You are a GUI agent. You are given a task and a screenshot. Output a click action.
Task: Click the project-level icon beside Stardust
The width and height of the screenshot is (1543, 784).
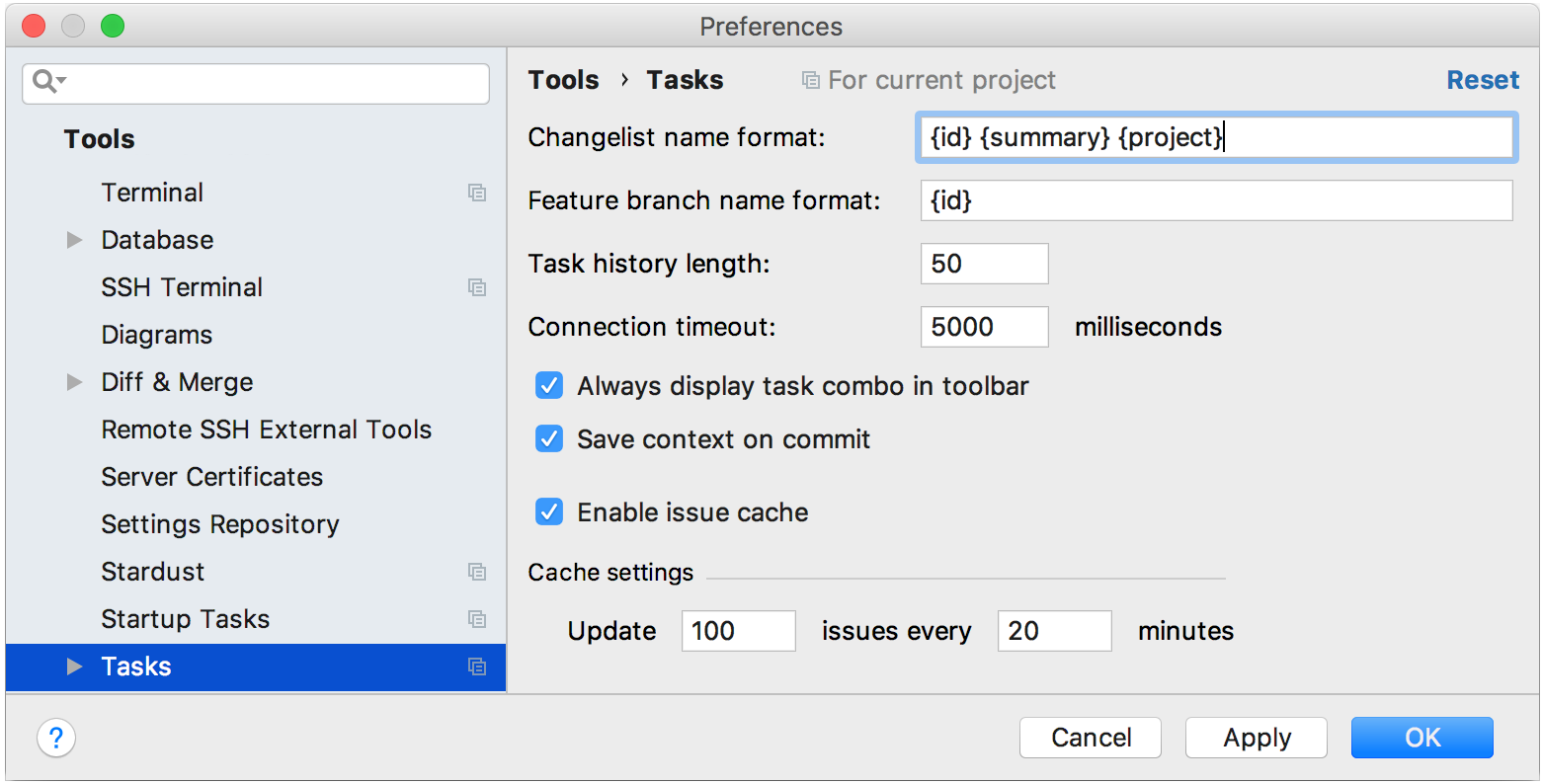[477, 573]
